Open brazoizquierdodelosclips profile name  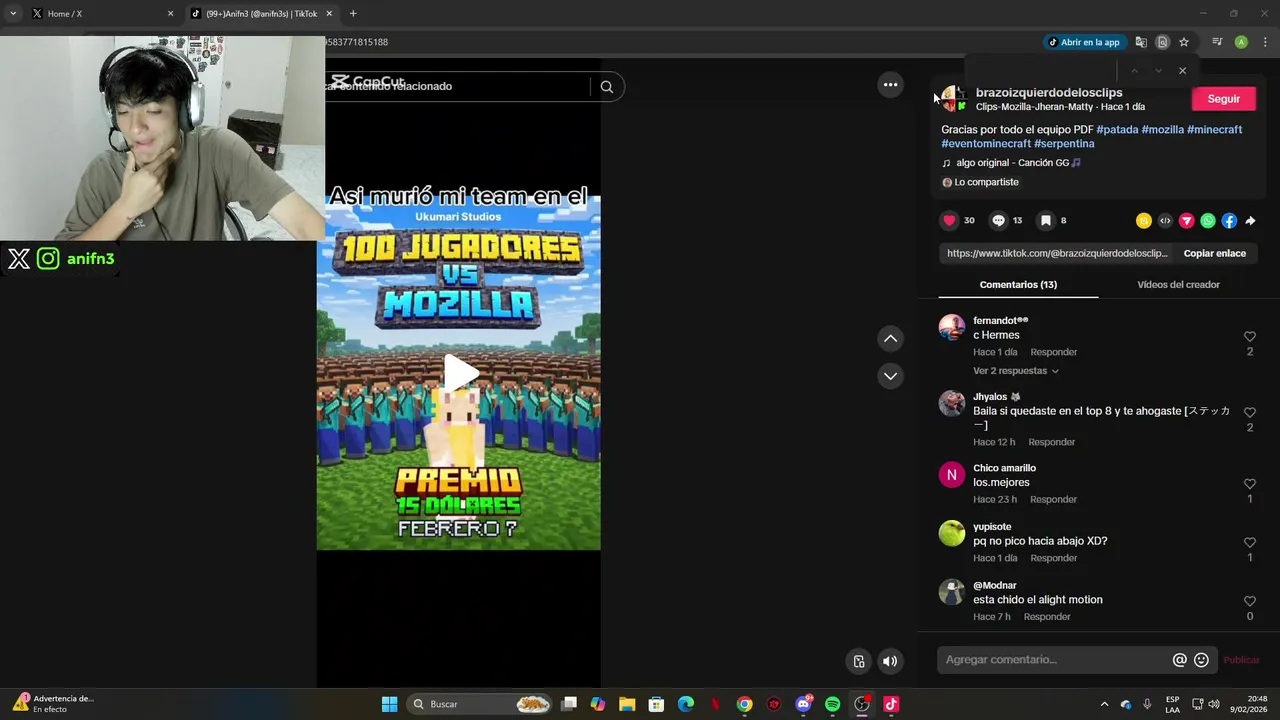coord(1049,93)
